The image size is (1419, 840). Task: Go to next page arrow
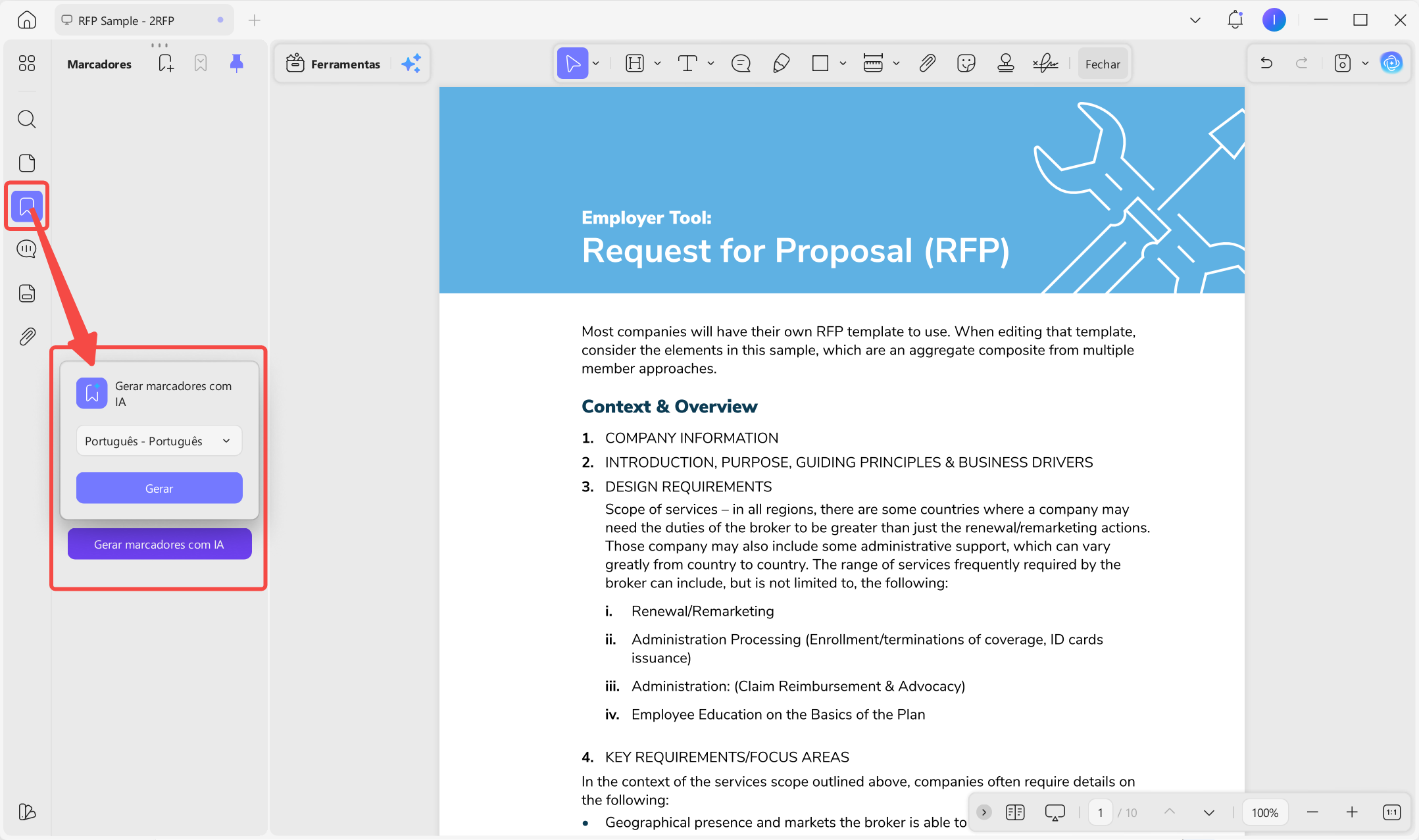(1209, 812)
